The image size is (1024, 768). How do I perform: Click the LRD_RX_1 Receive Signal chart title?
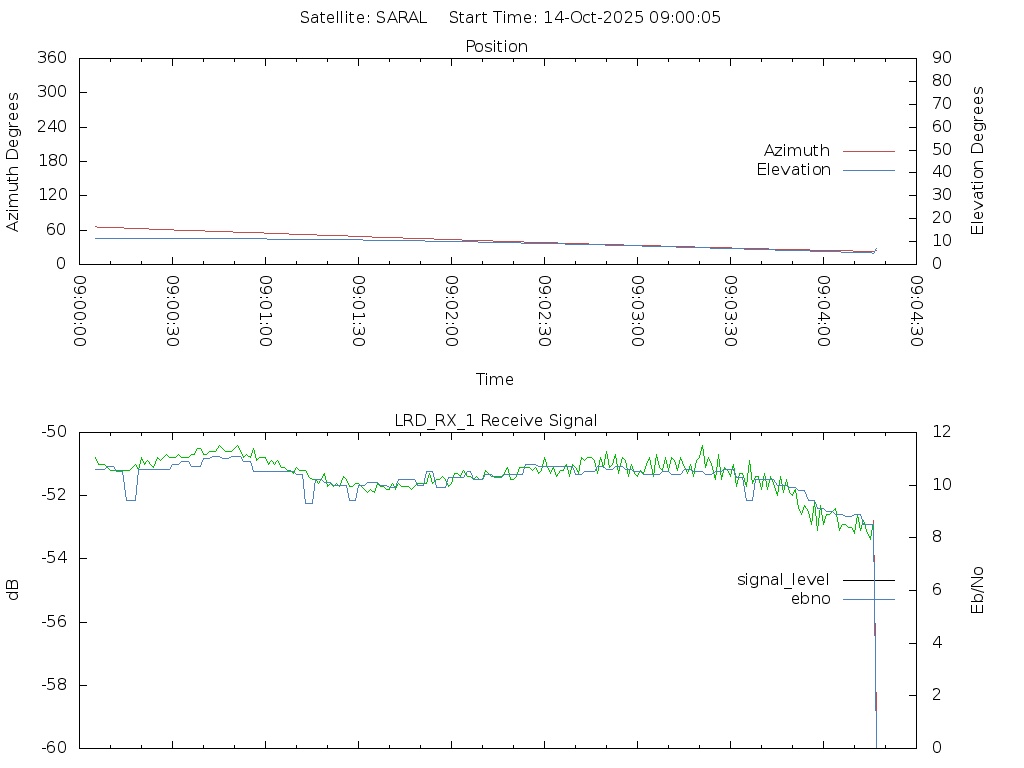coord(496,420)
